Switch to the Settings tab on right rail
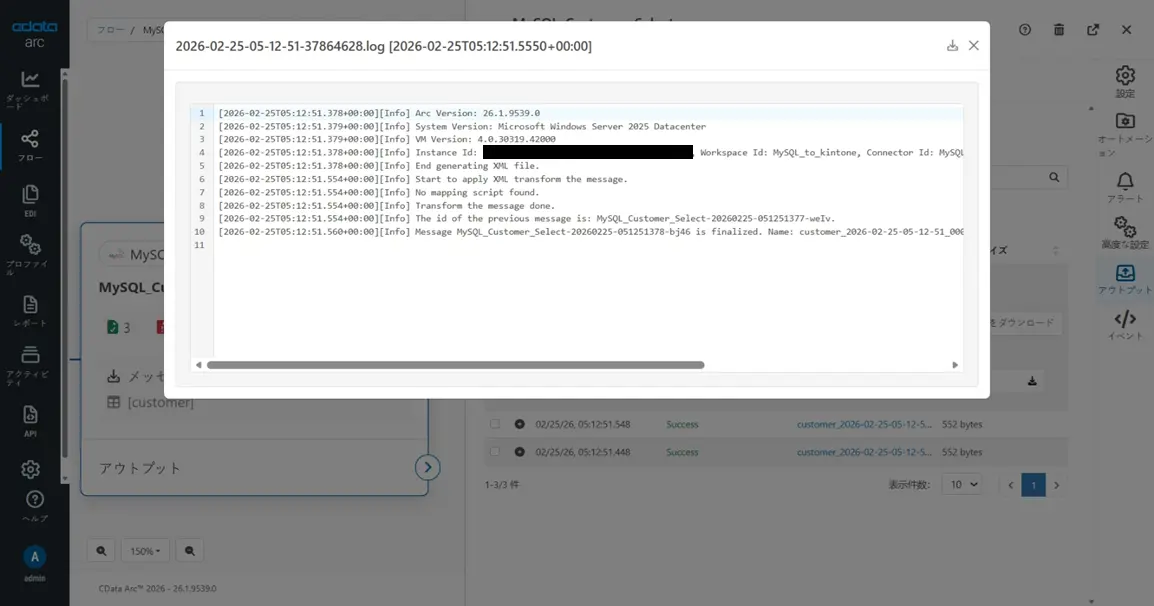The height and width of the screenshot is (606, 1154). 1125,82
